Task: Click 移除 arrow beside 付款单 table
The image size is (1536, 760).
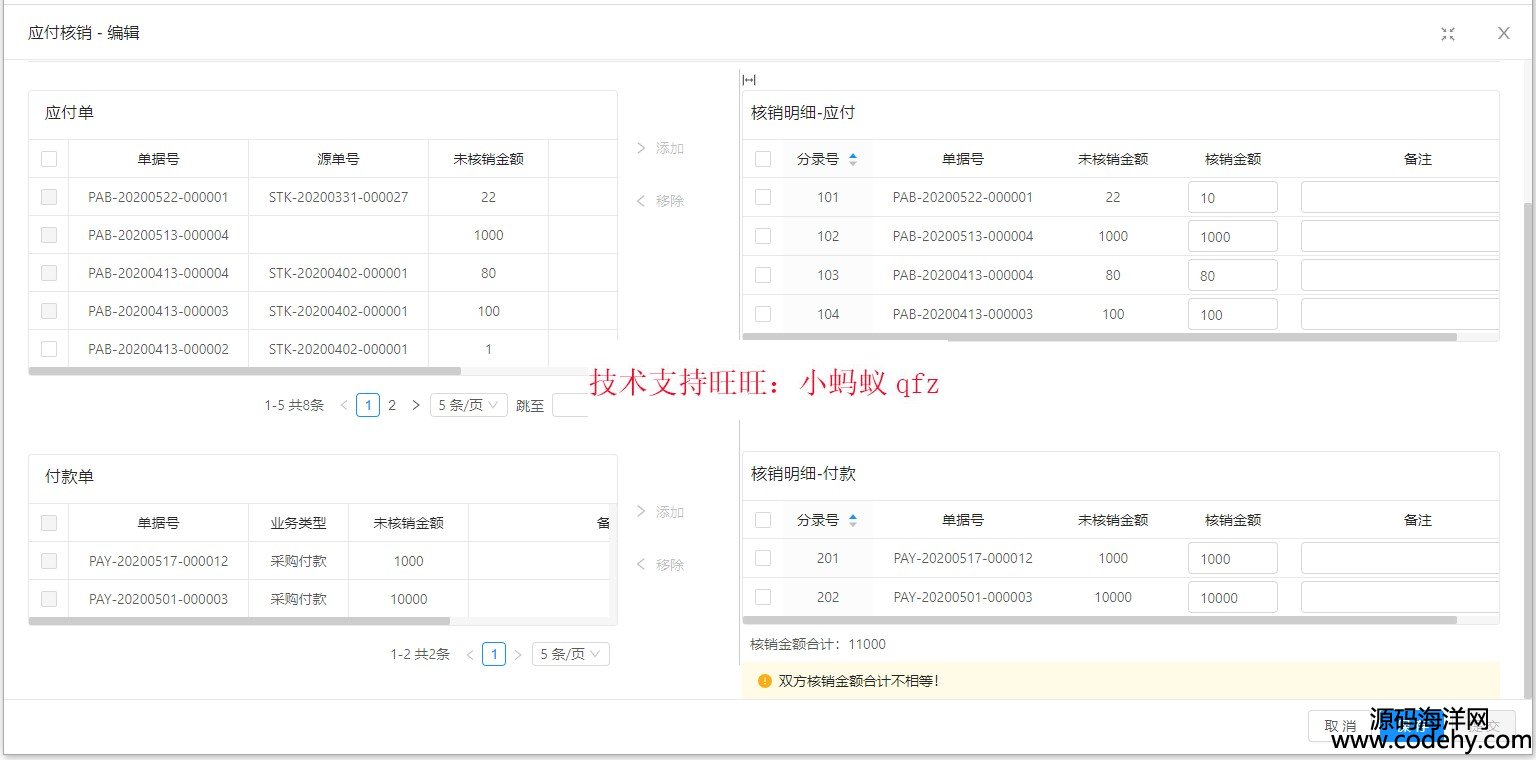Action: pos(660,565)
